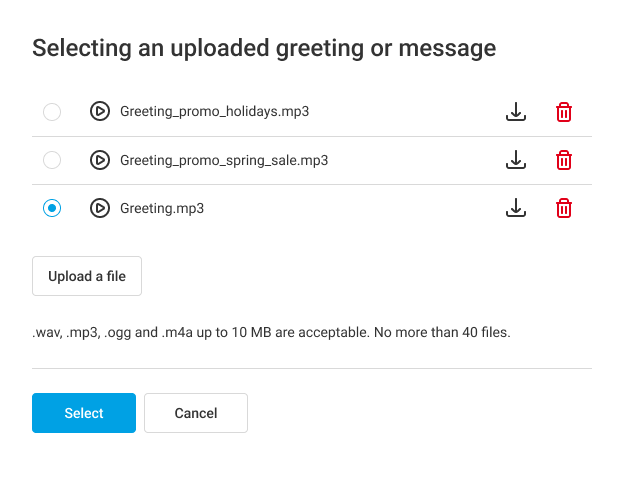The height and width of the screenshot is (497, 624).
Task: Download the Greeting_promo_holidays.mp3 file
Action: 516,112
